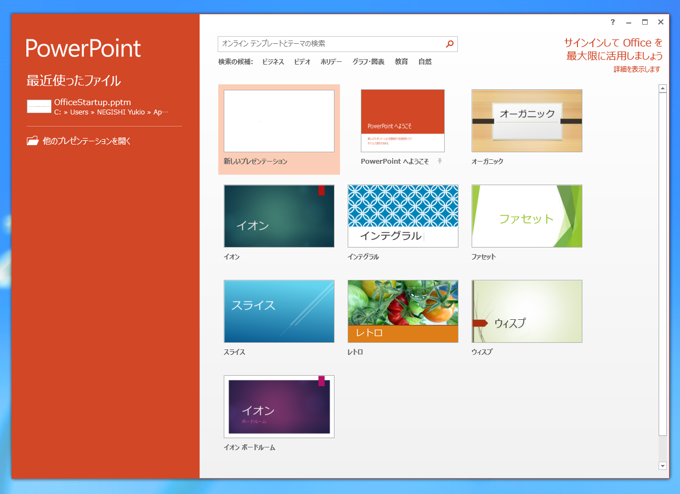The height and width of the screenshot is (494, 680).
Task: Click the オーガニック caption below the thumbnail
Action: (x=487, y=161)
